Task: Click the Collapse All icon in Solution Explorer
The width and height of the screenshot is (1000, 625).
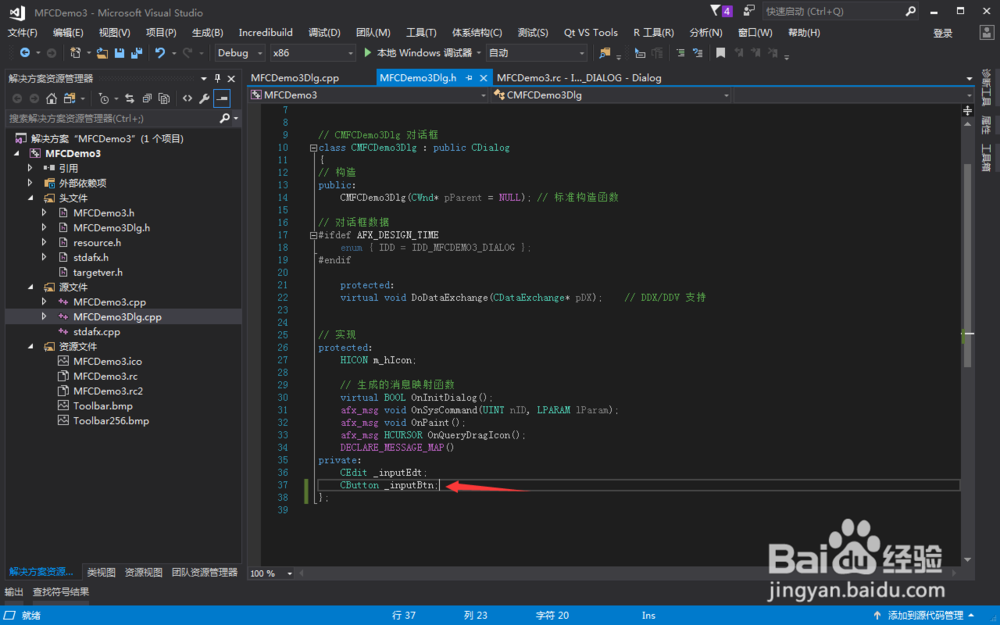Action: 147,98
